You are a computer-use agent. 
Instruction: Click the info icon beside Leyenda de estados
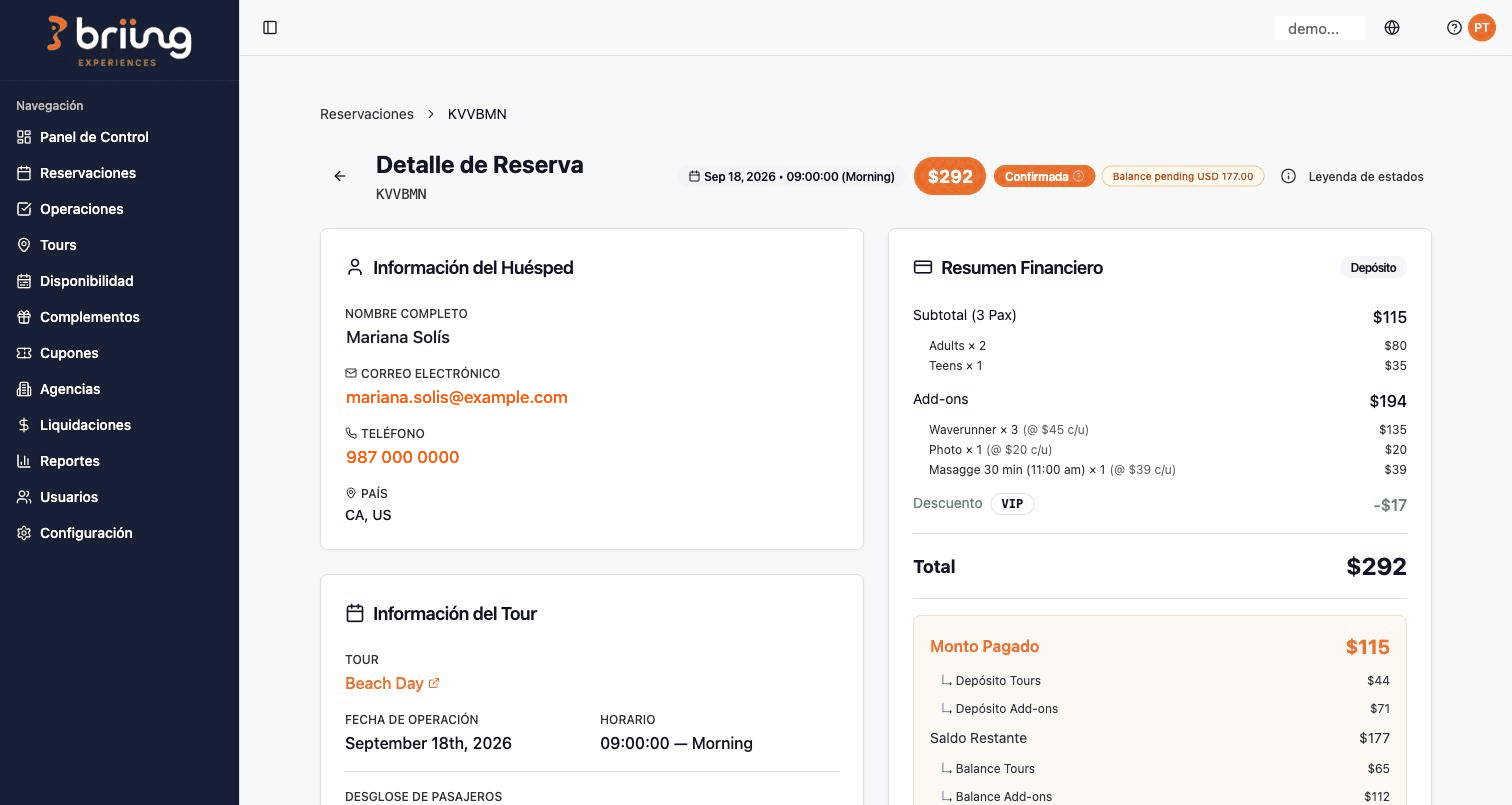[x=1289, y=176]
